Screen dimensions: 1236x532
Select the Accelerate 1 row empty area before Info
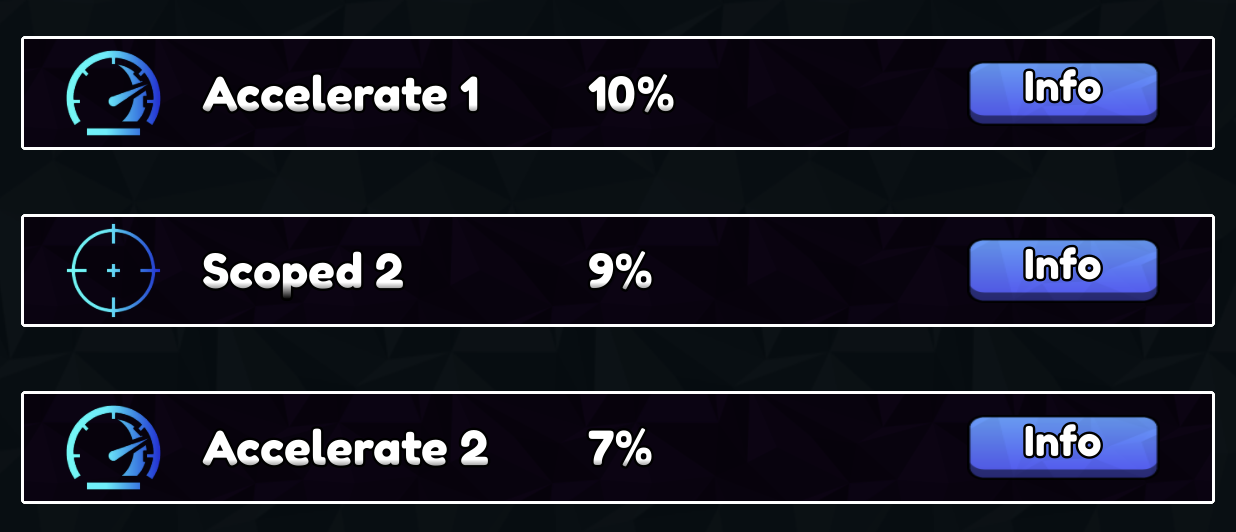(x=820, y=94)
